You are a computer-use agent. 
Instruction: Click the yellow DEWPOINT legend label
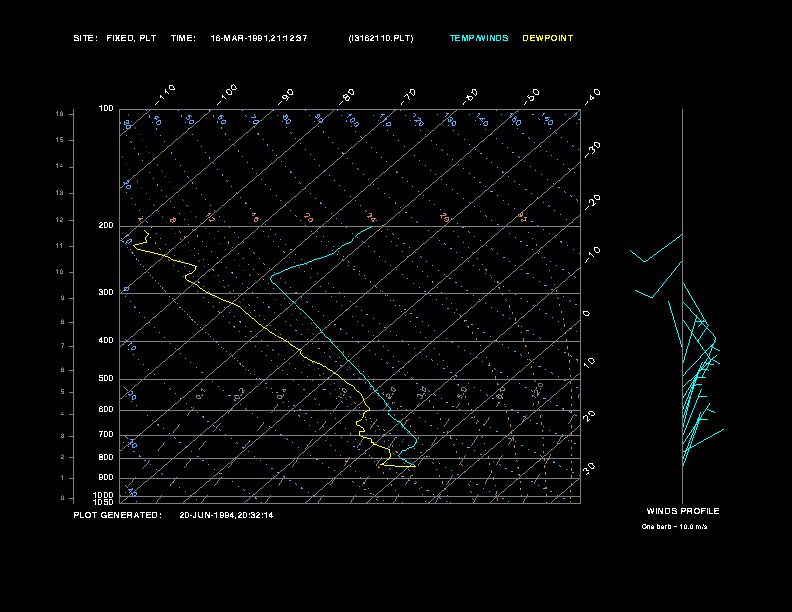click(x=548, y=38)
